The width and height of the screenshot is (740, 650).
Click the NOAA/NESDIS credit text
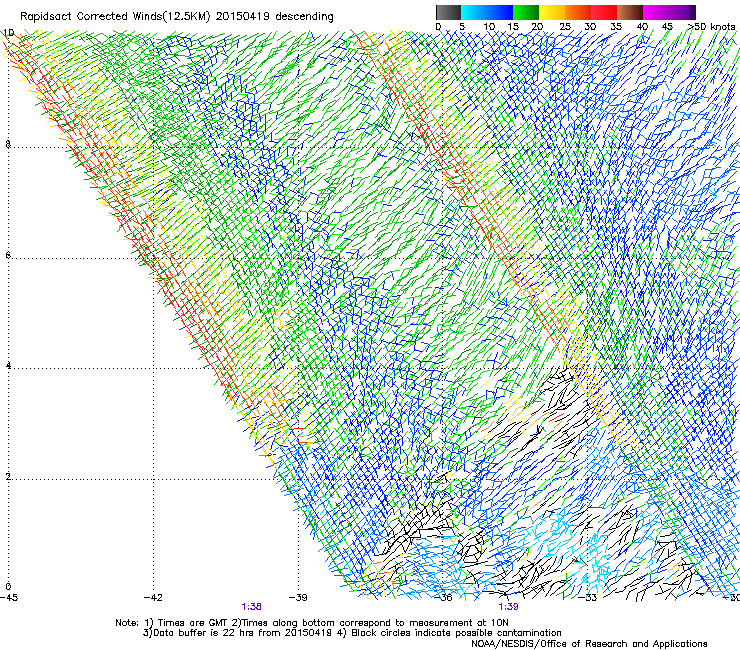[x=589, y=644]
